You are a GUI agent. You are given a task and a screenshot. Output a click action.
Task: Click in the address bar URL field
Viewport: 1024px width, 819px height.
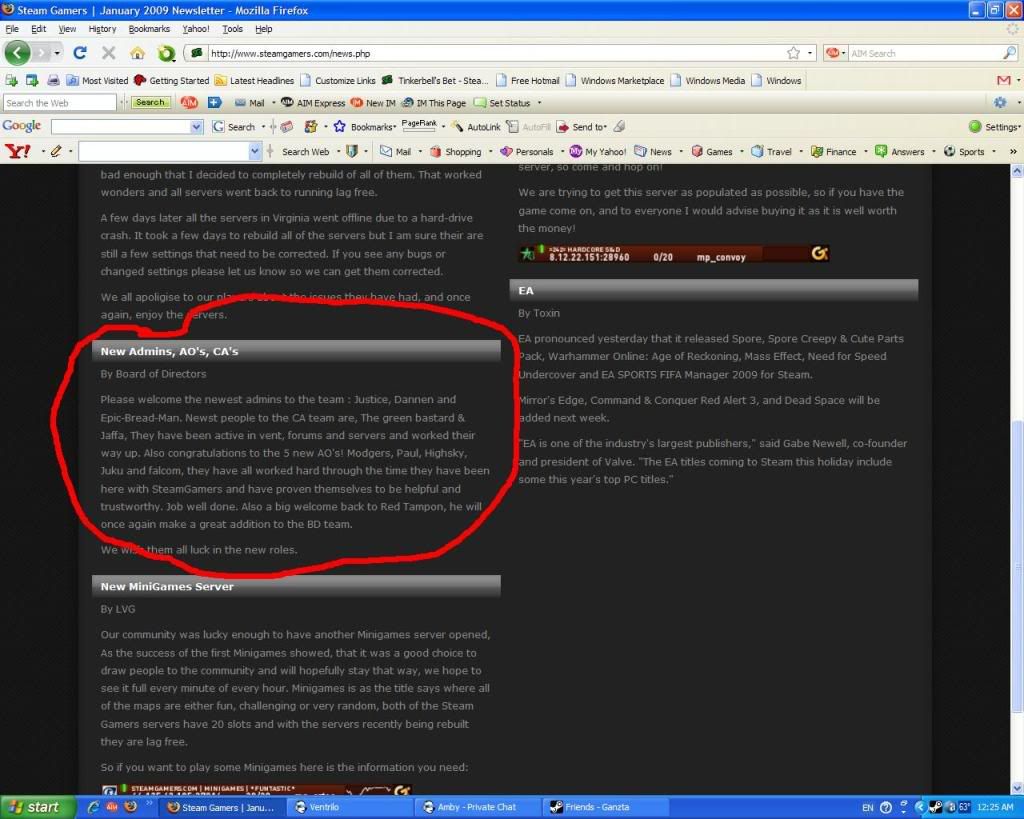click(x=496, y=54)
